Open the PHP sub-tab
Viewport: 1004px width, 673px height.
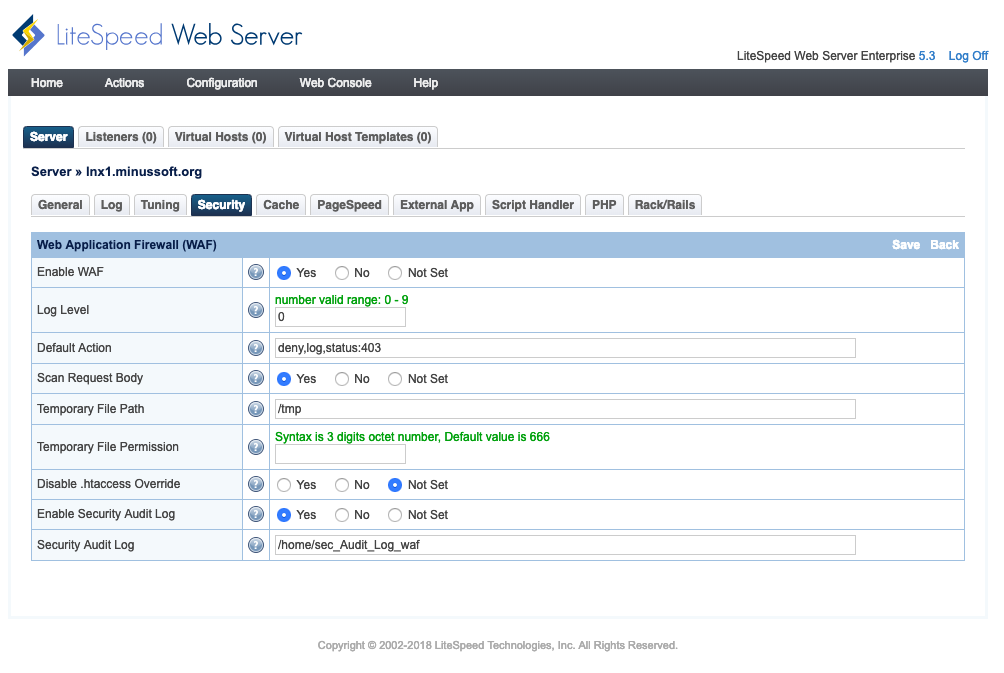click(x=604, y=205)
